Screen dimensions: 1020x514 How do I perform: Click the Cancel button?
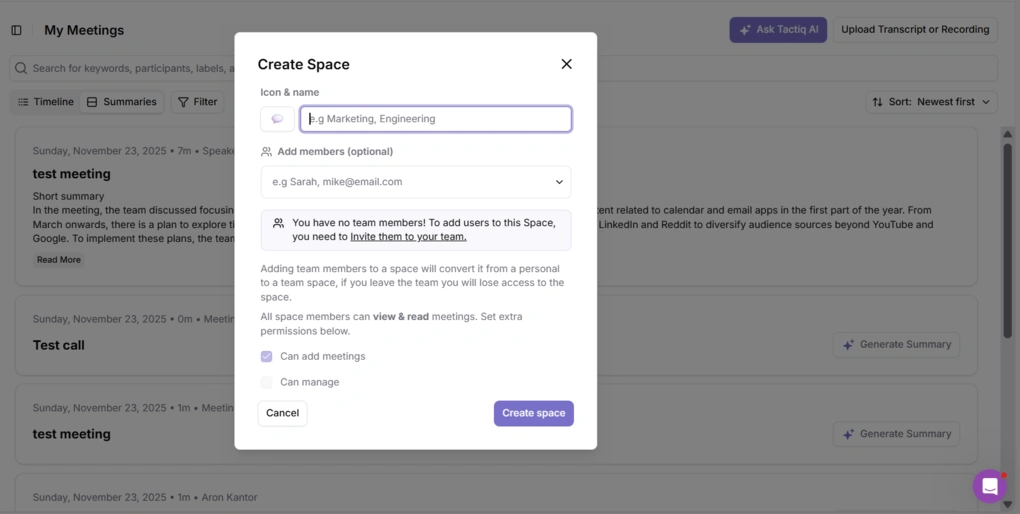point(282,413)
